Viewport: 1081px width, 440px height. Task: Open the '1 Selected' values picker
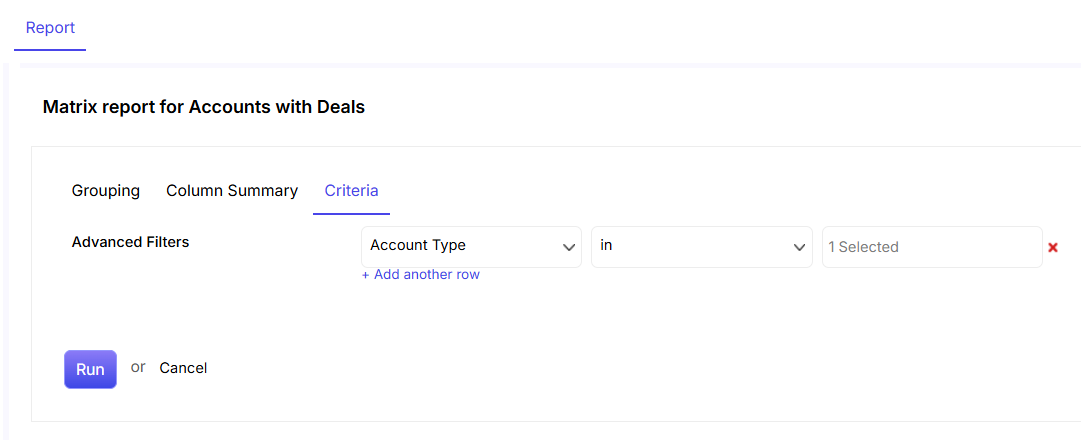[932, 247]
